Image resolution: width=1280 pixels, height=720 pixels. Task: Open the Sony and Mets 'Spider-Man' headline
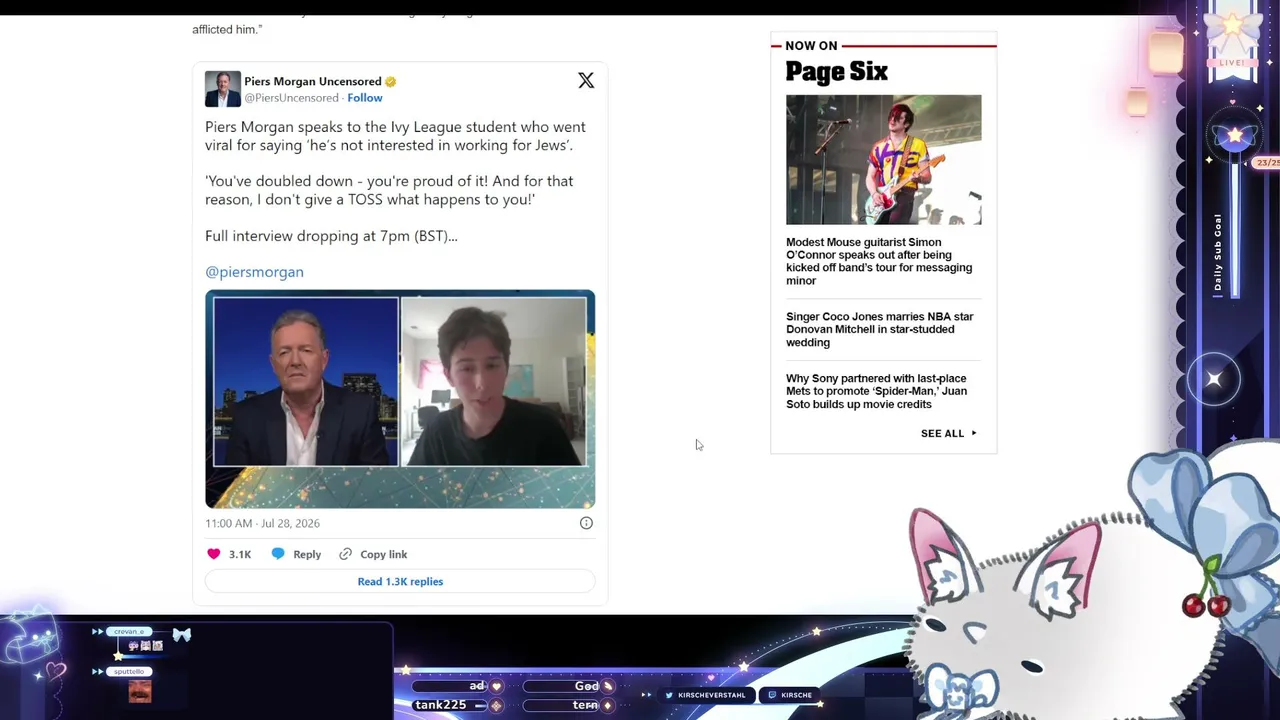tap(876, 391)
